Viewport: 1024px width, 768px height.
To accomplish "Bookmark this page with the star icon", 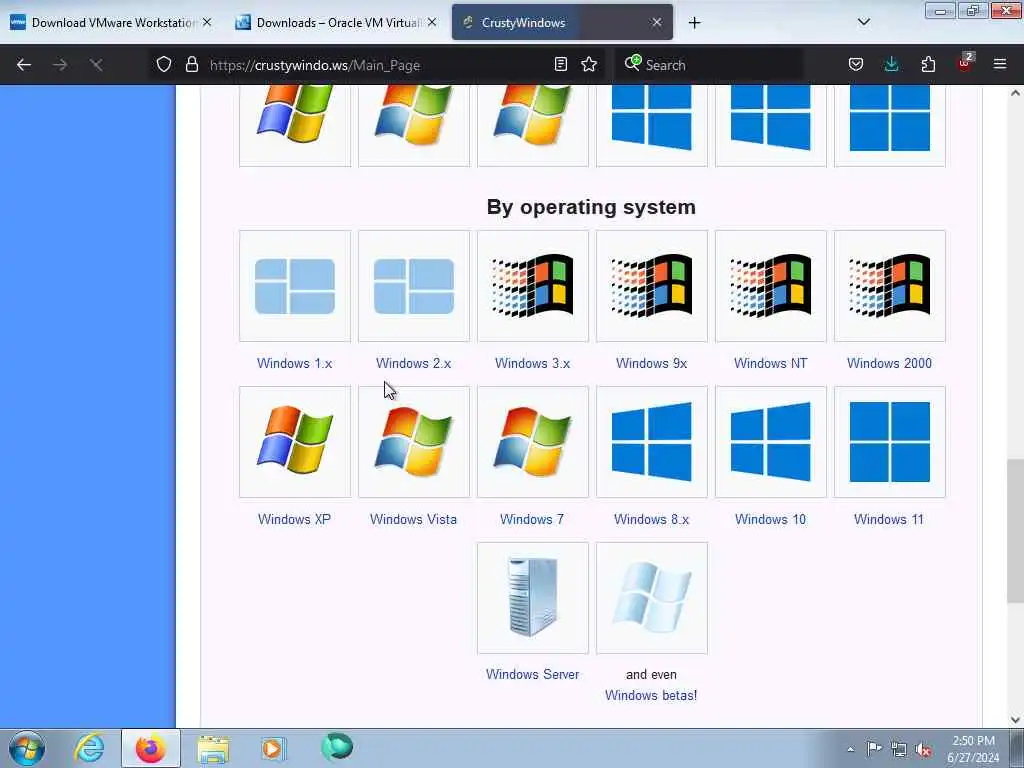I will tap(589, 64).
